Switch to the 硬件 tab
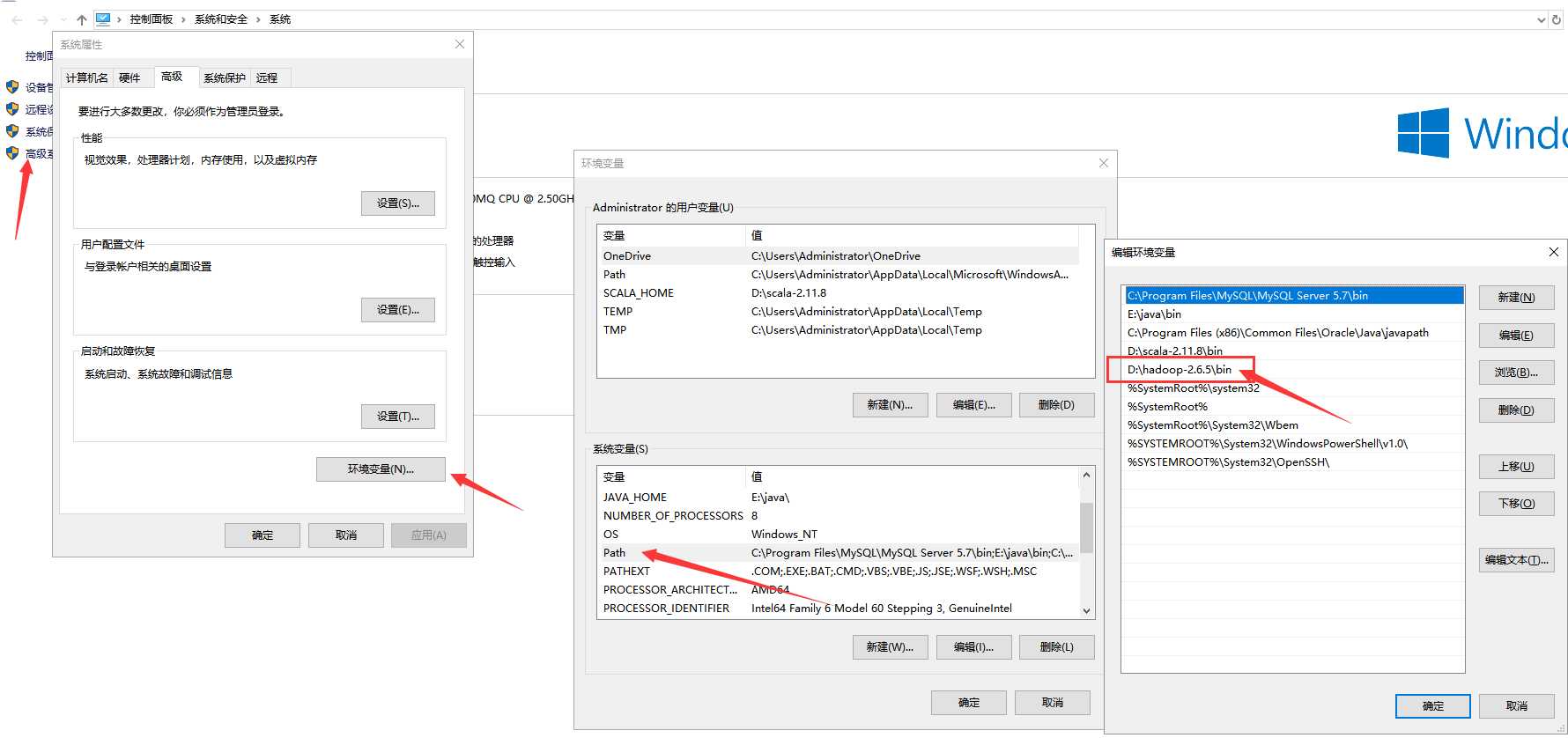This screenshot has height=738, width=1568. click(x=129, y=78)
